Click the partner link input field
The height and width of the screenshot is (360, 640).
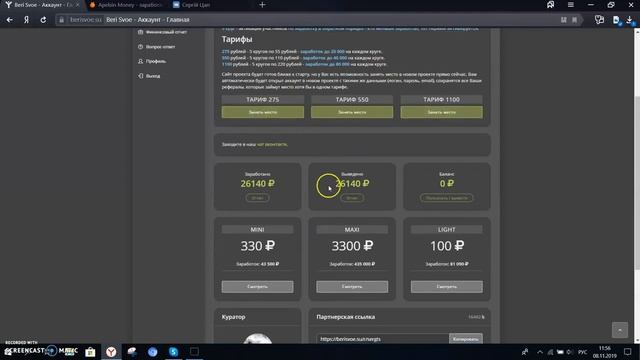(x=382, y=339)
